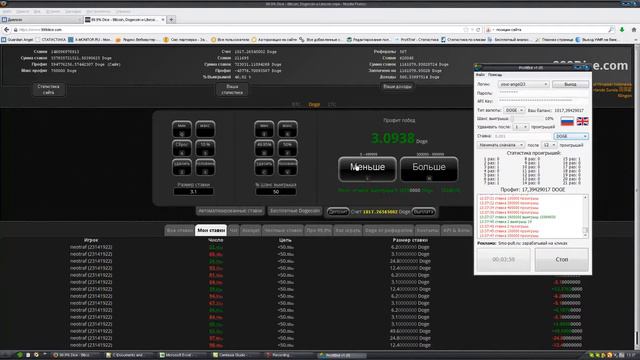Click the site URL address field

pyautogui.click(x=237, y=30)
